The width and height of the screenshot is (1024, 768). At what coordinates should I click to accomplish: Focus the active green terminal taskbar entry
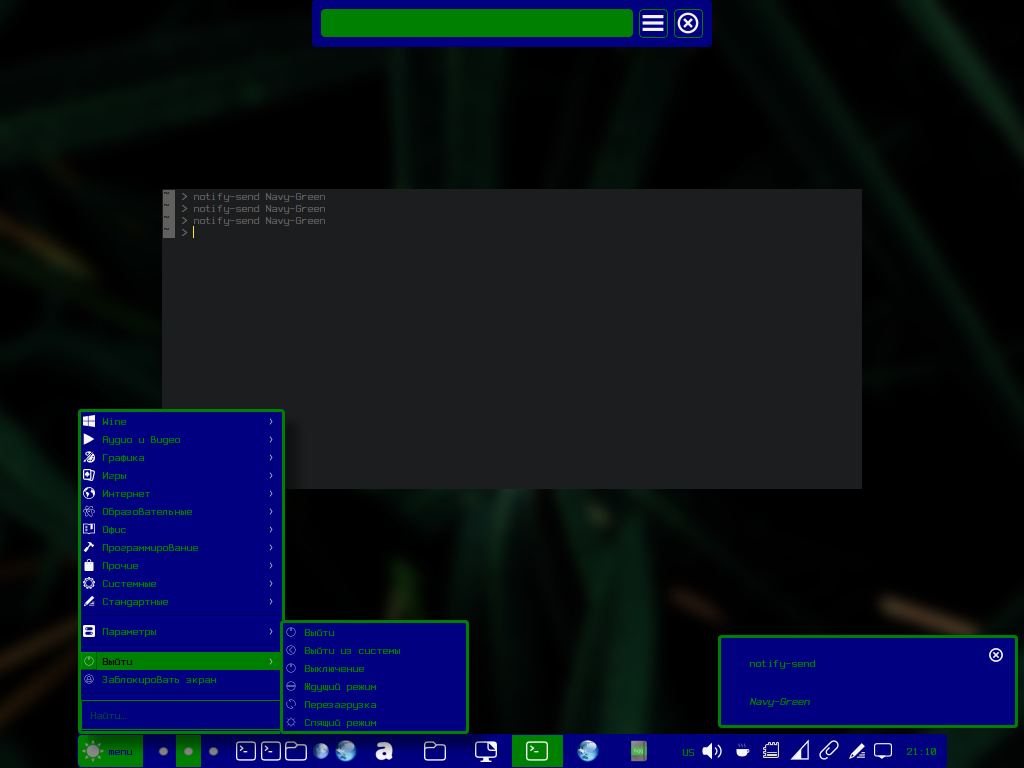tap(537, 751)
